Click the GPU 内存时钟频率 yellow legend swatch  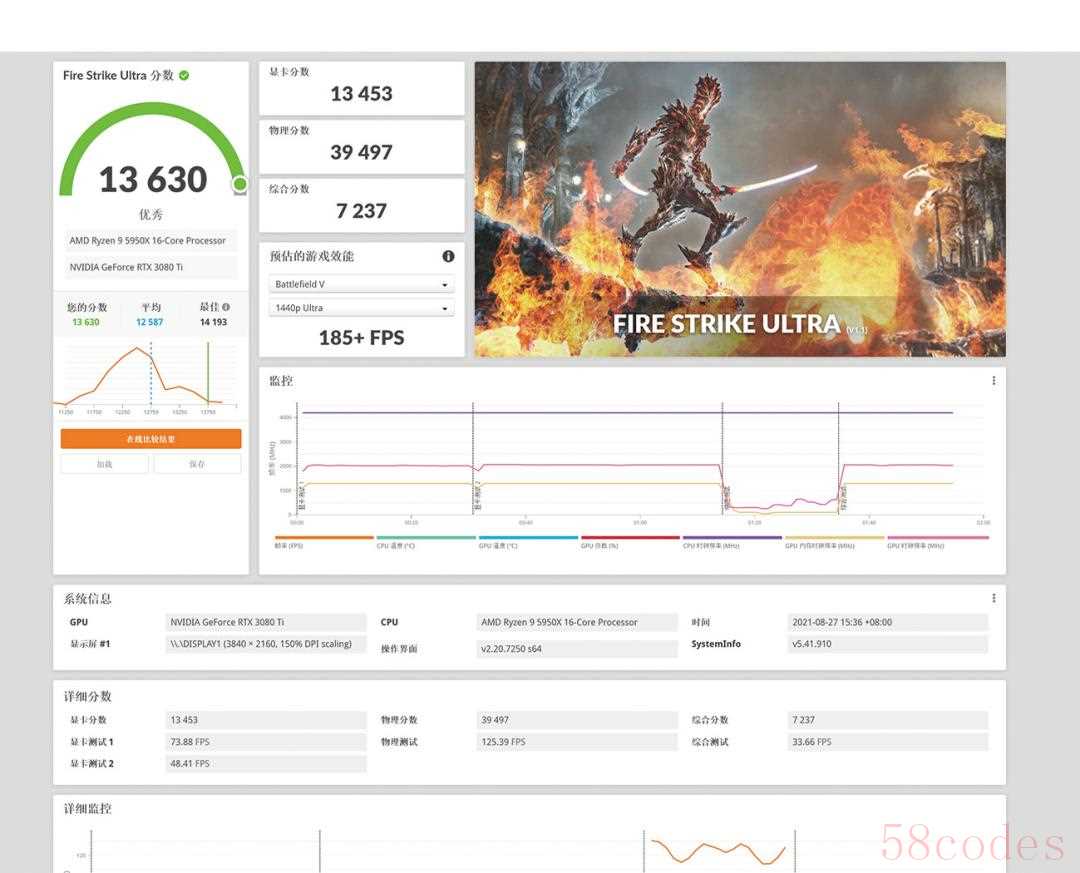point(834,538)
